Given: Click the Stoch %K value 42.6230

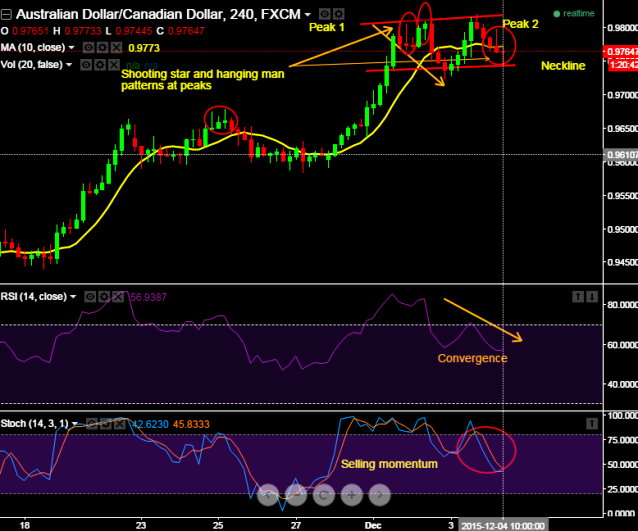Looking at the screenshot, I should pos(150,424).
